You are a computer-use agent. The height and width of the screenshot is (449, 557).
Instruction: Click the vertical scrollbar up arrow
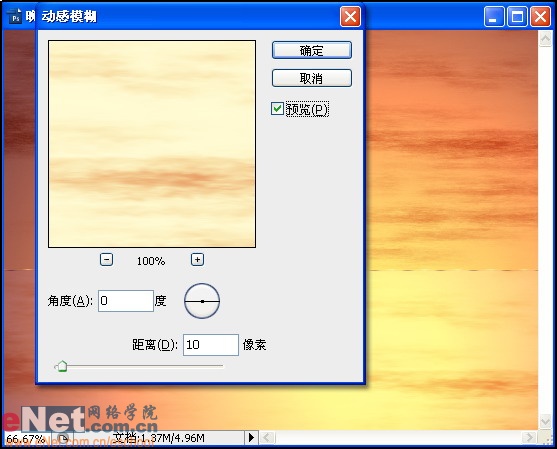545,38
